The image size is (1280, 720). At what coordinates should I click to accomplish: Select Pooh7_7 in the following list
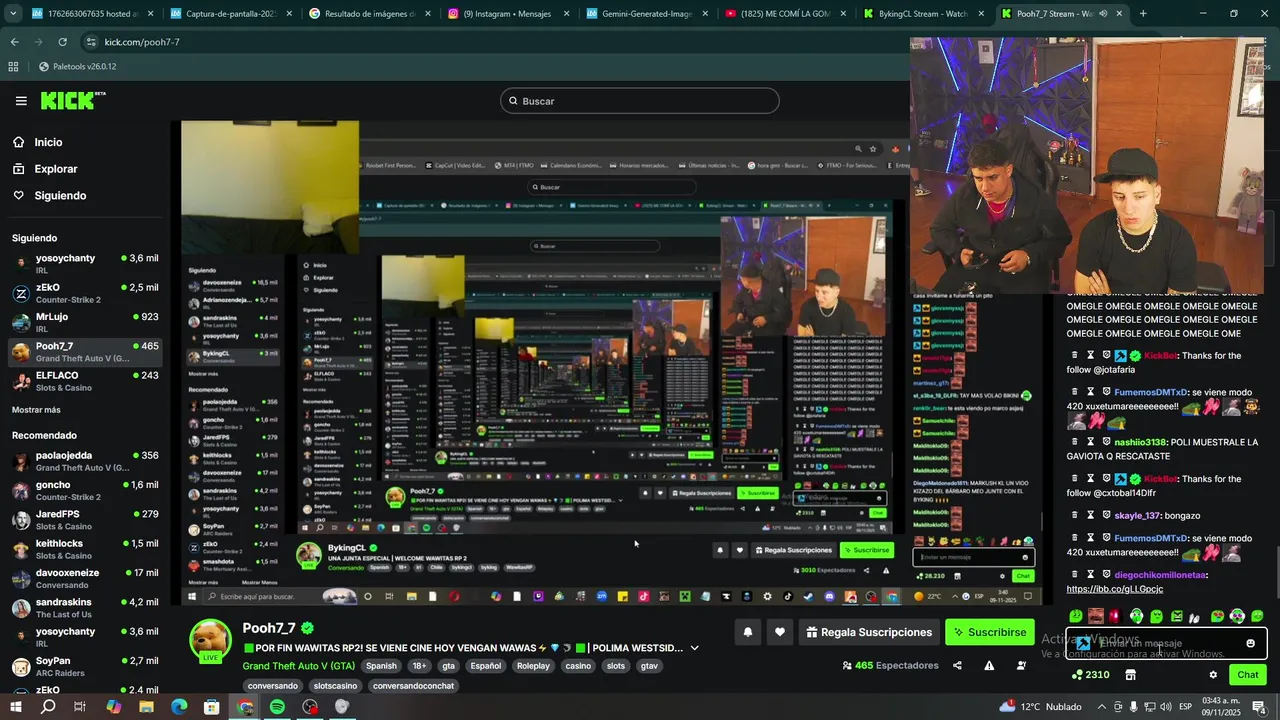tap(85, 352)
